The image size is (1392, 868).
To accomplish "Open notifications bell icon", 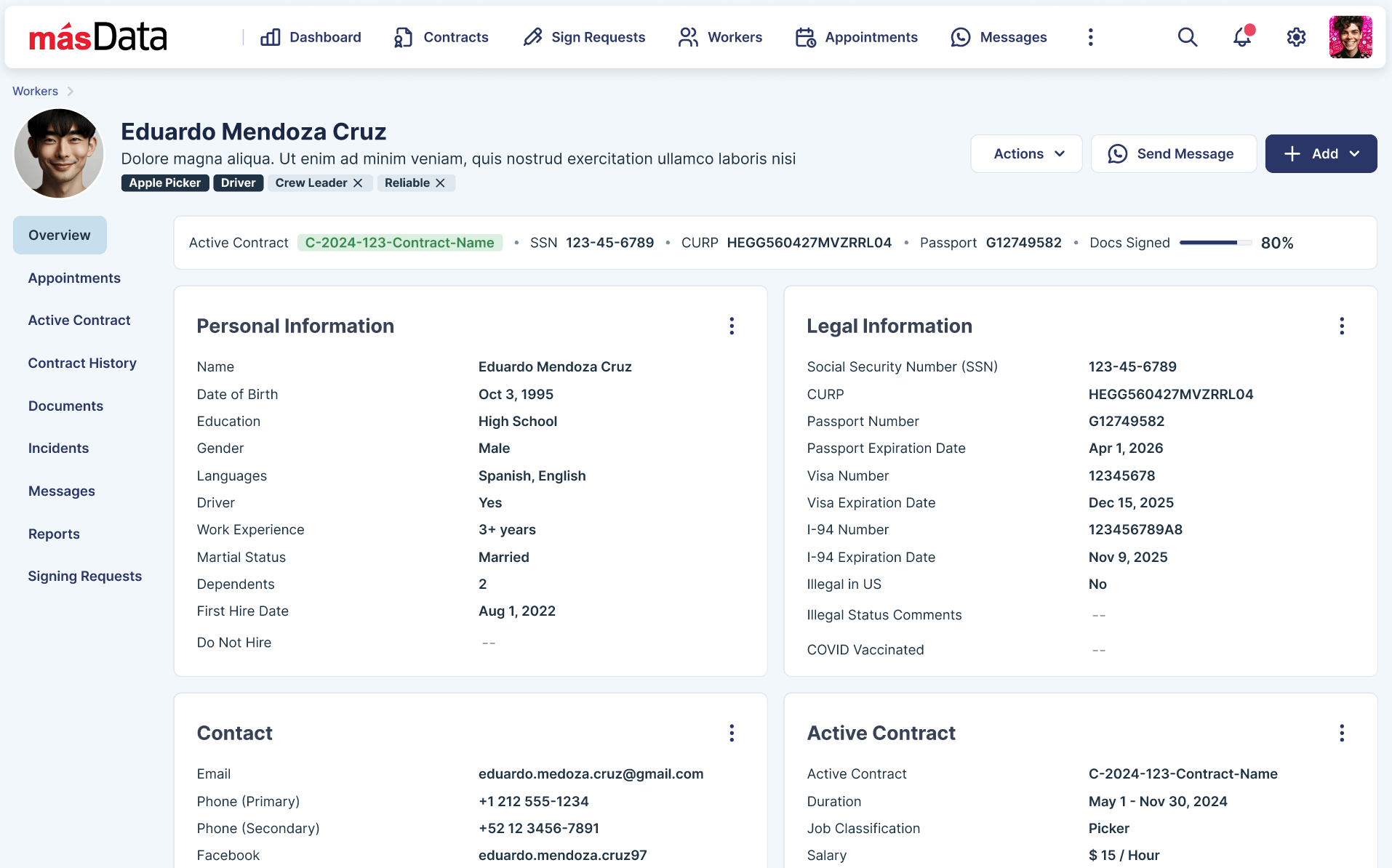I will tap(1242, 37).
